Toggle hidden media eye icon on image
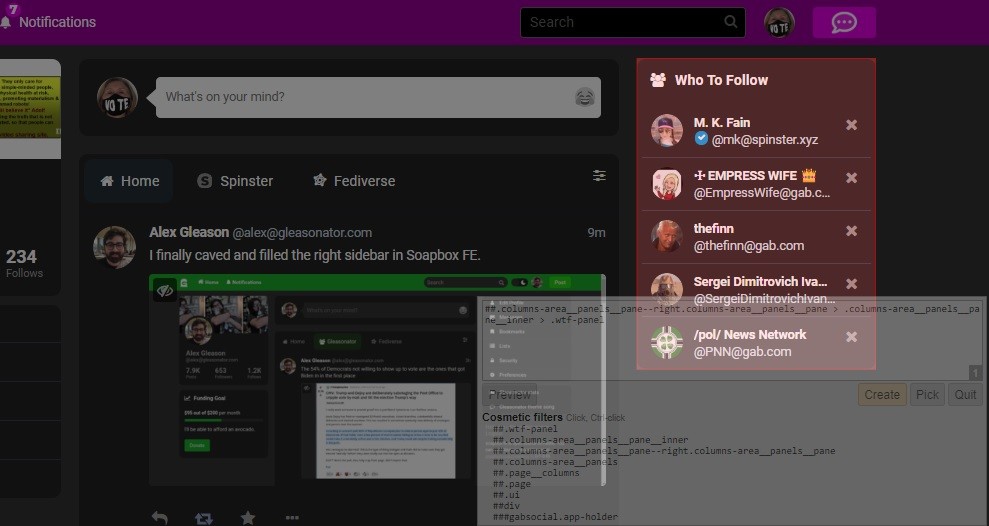989x526 pixels. pyautogui.click(x=165, y=290)
